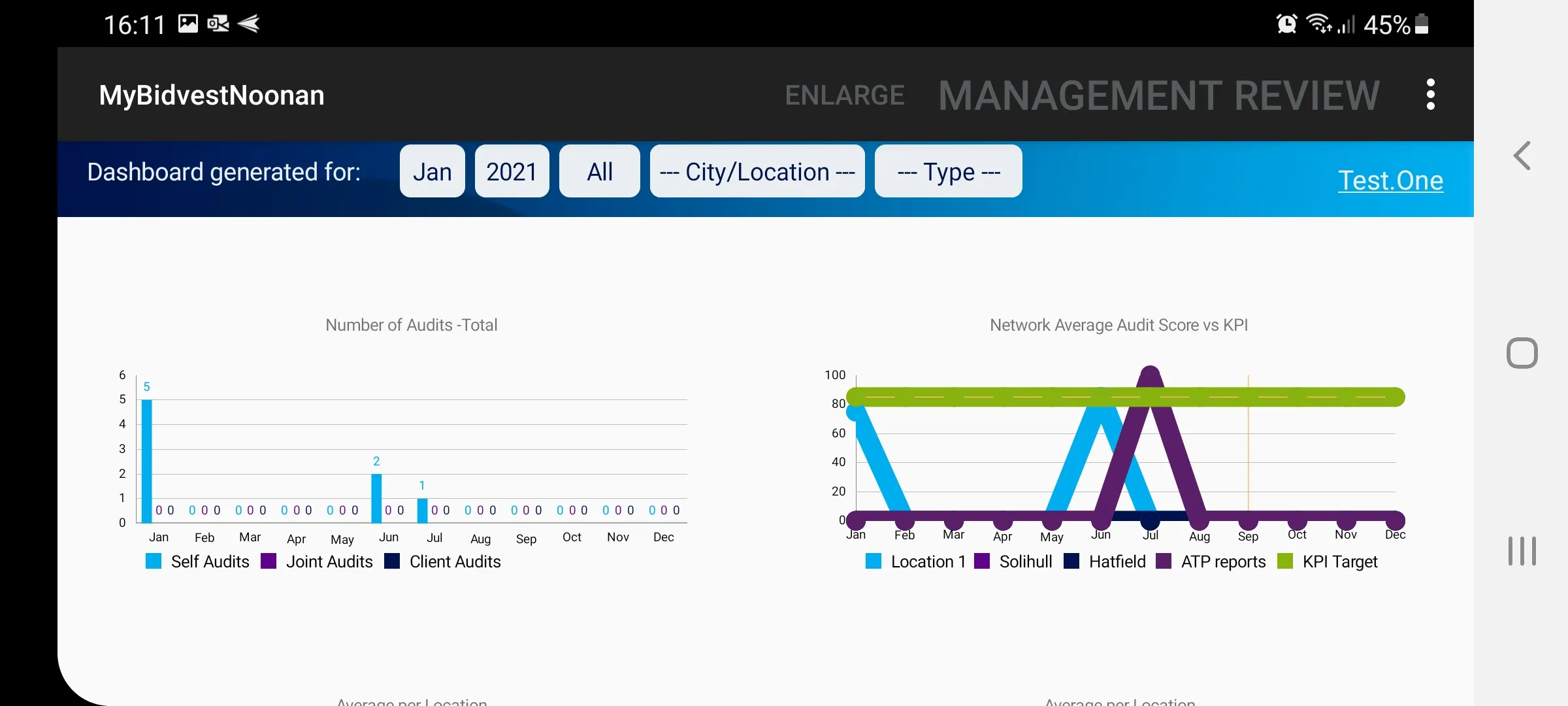This screenshot has height=706, width=1568.
Task: Select the ATP reports legend icon
Action: pos(1163,561)
